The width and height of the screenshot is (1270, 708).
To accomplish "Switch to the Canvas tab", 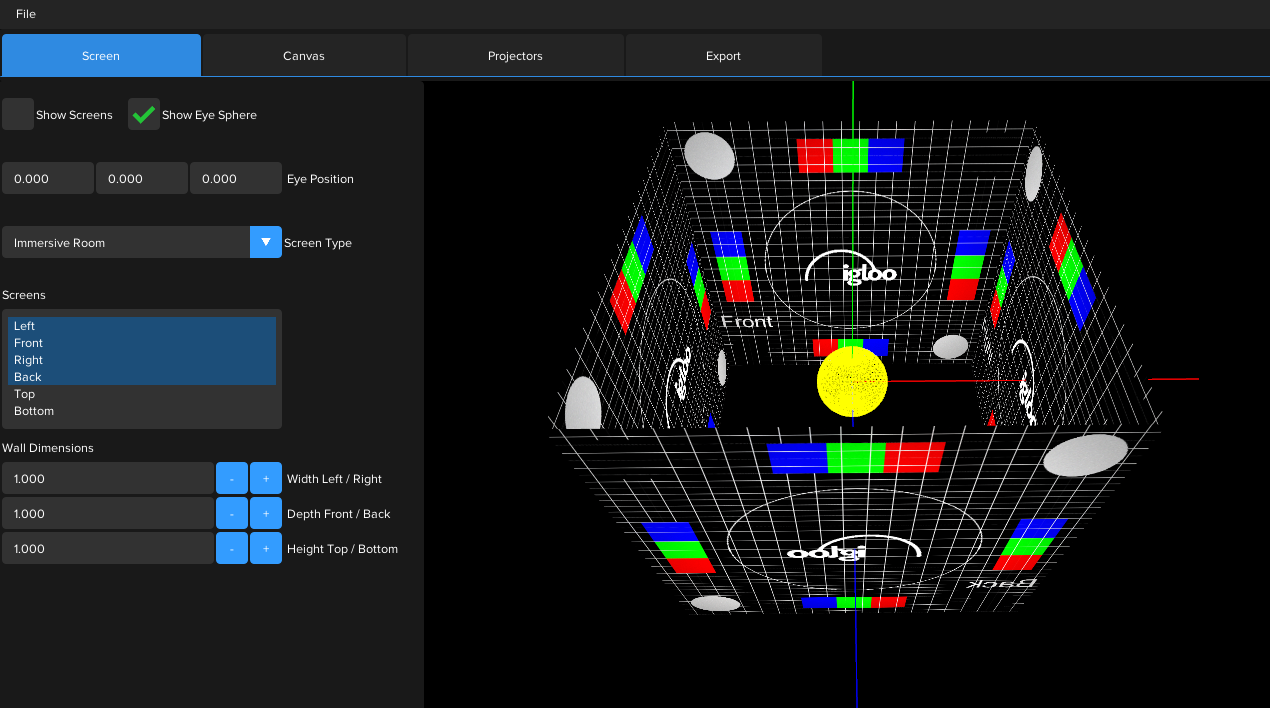I will 304,56.
